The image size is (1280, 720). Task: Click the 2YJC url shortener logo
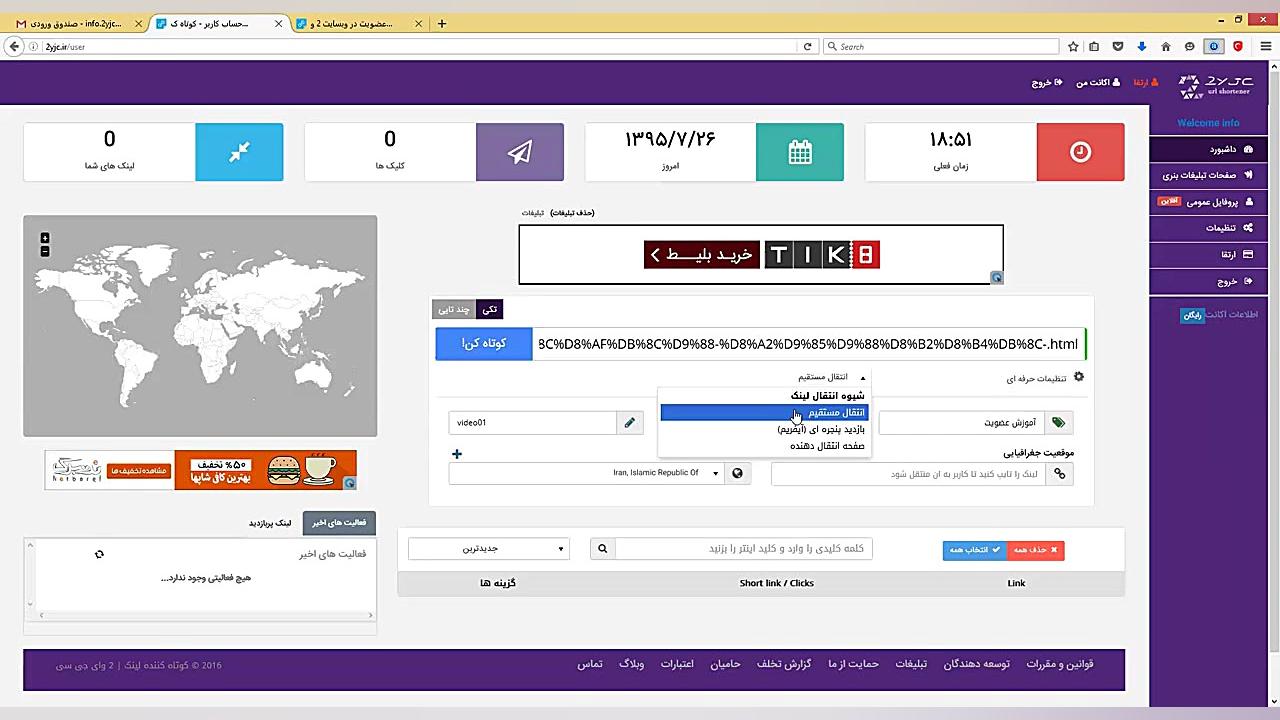click(1215, 85)
